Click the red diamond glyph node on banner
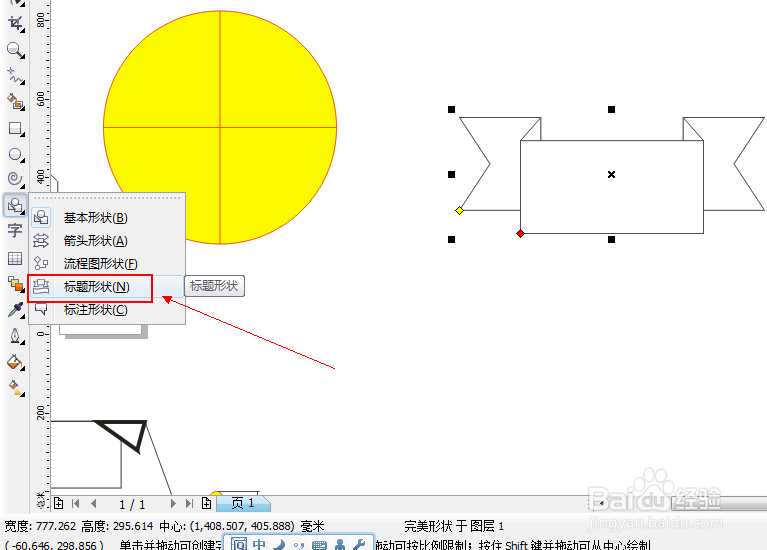The height and width of the screenshot is (550, 767). pyautogui.click(x=520, y=234)
